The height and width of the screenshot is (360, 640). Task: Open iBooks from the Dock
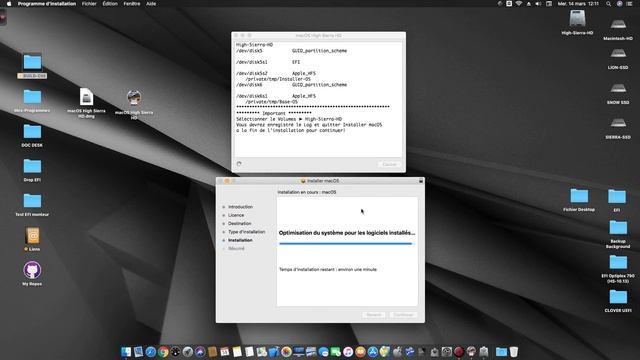coord(360,351)
